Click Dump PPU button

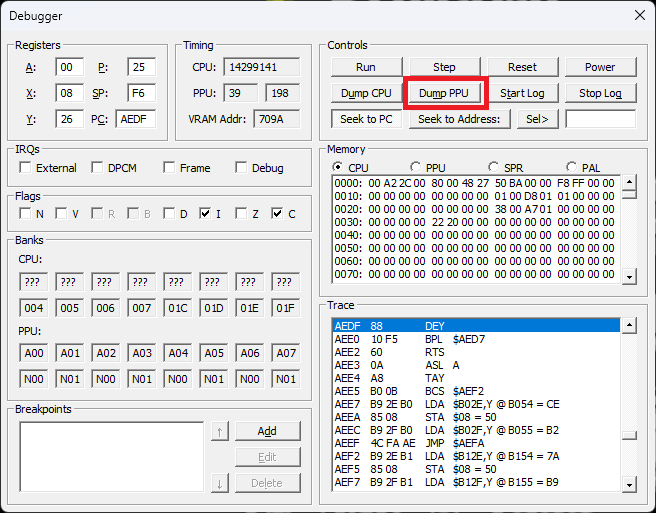click(x=444, y=93)
